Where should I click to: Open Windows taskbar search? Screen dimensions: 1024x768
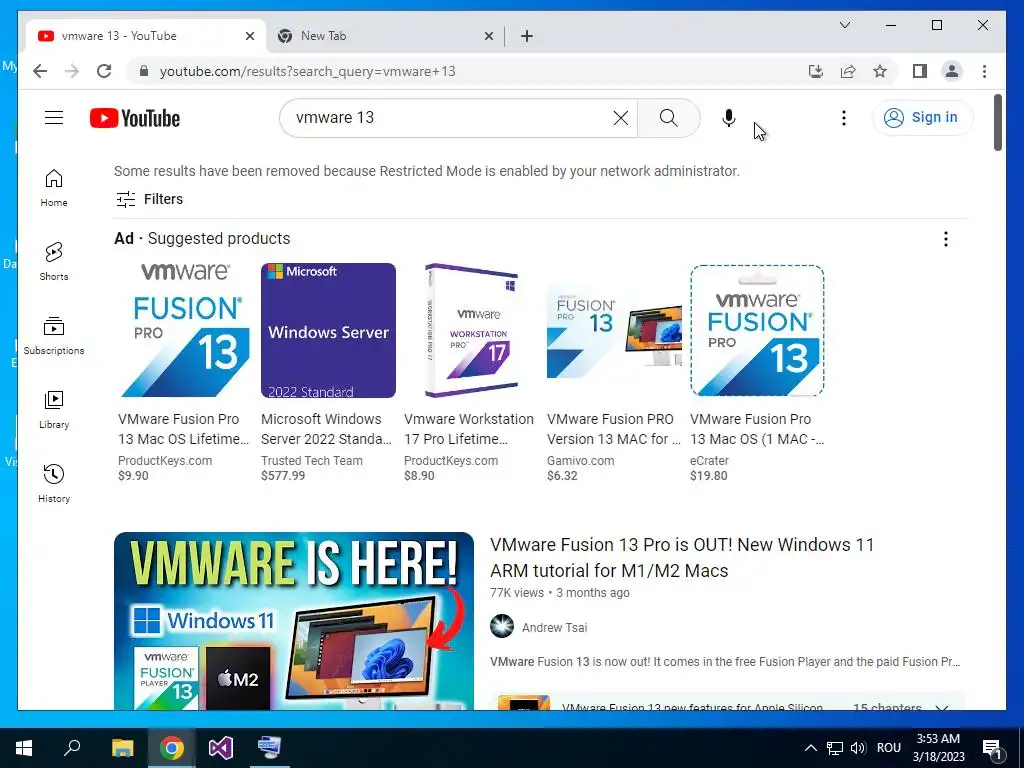tap(72, 748)
